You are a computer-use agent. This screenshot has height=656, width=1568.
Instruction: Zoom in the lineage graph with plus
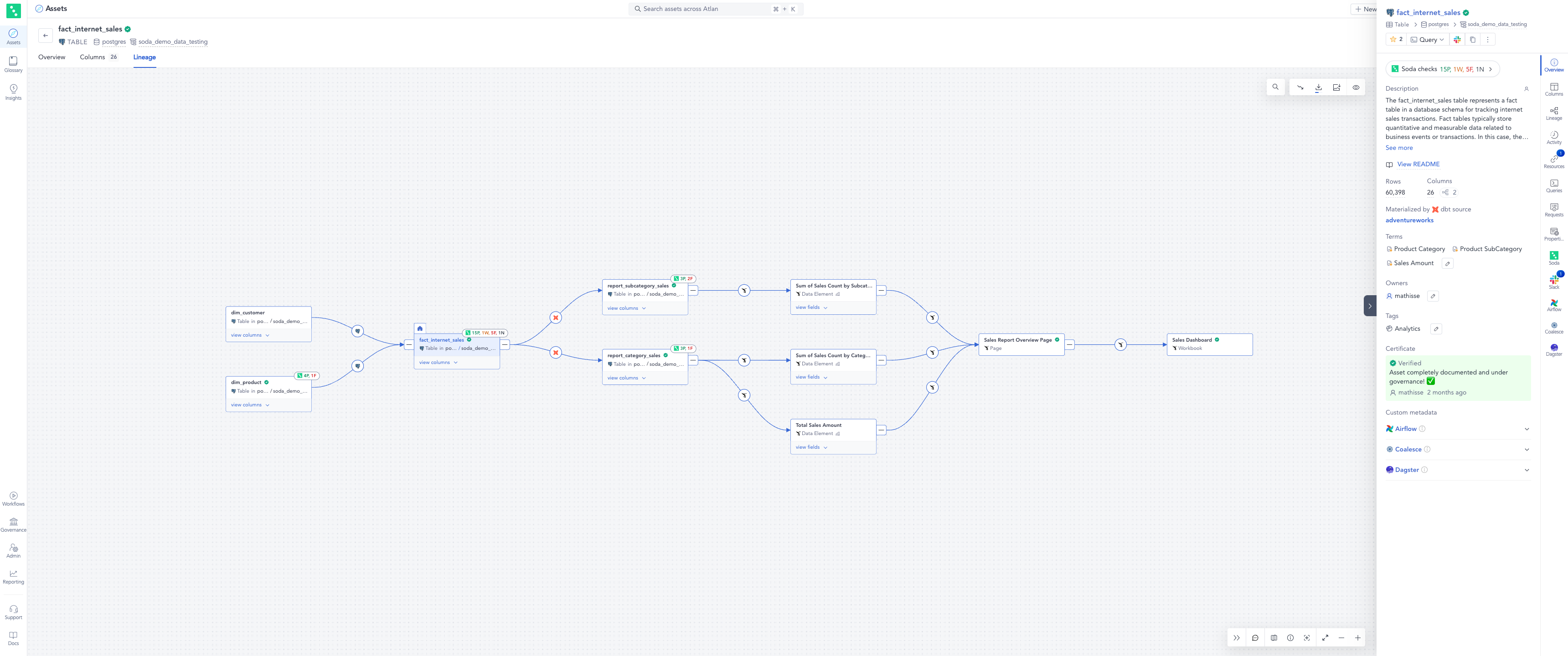1357,638
